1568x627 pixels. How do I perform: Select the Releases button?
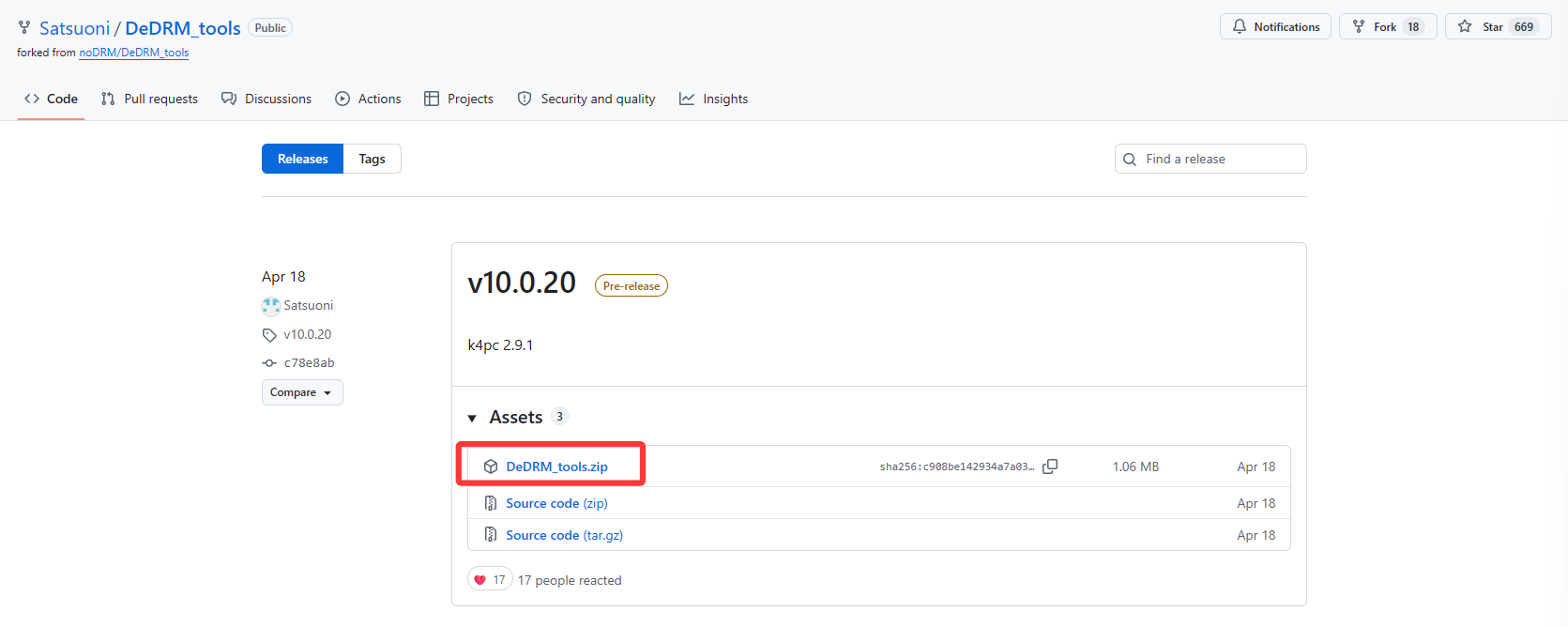pyautogui.click(x=303, y=159)
